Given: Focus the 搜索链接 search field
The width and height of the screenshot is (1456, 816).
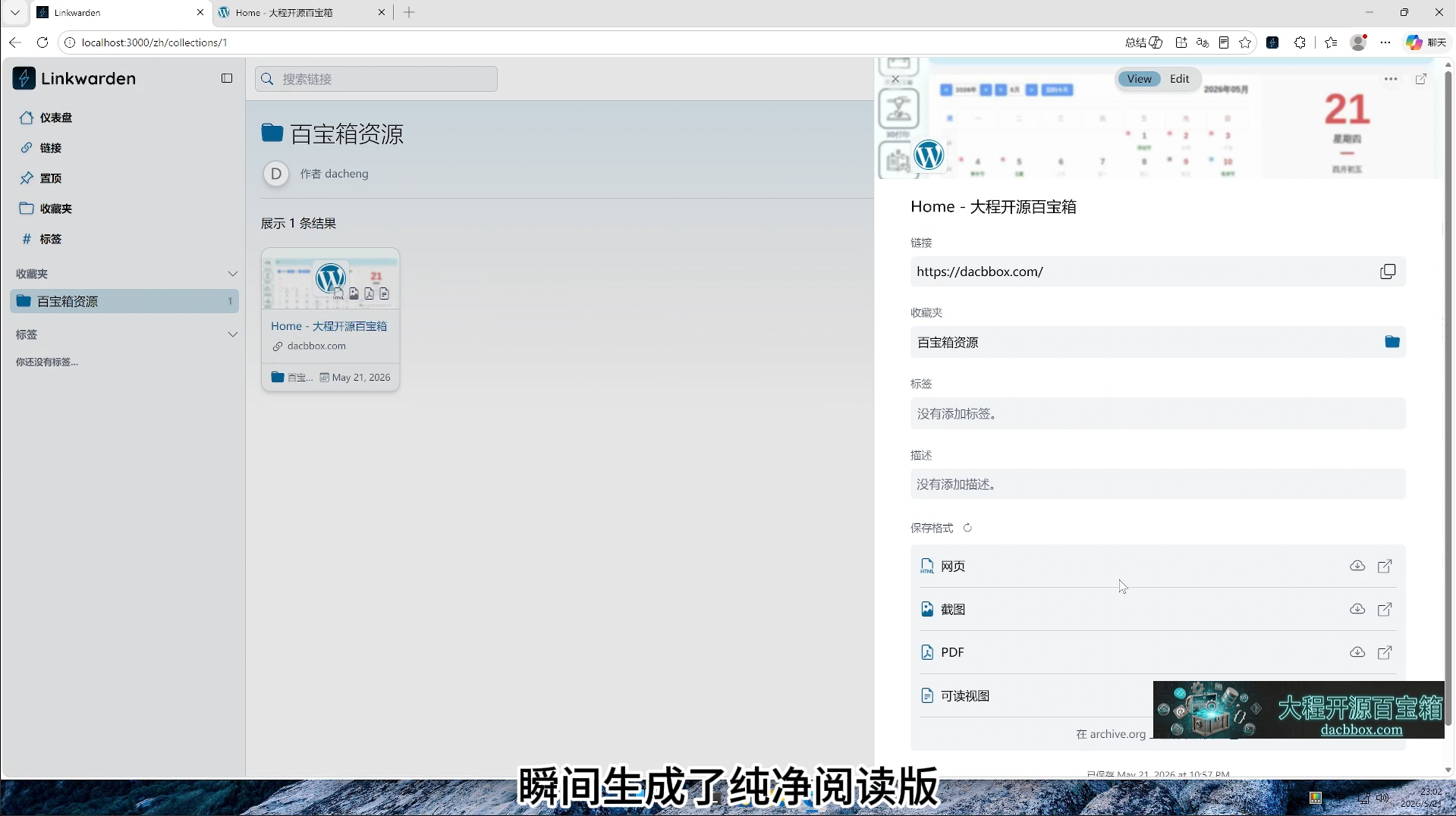Looking at the screenshot, I should click(376, 79).
